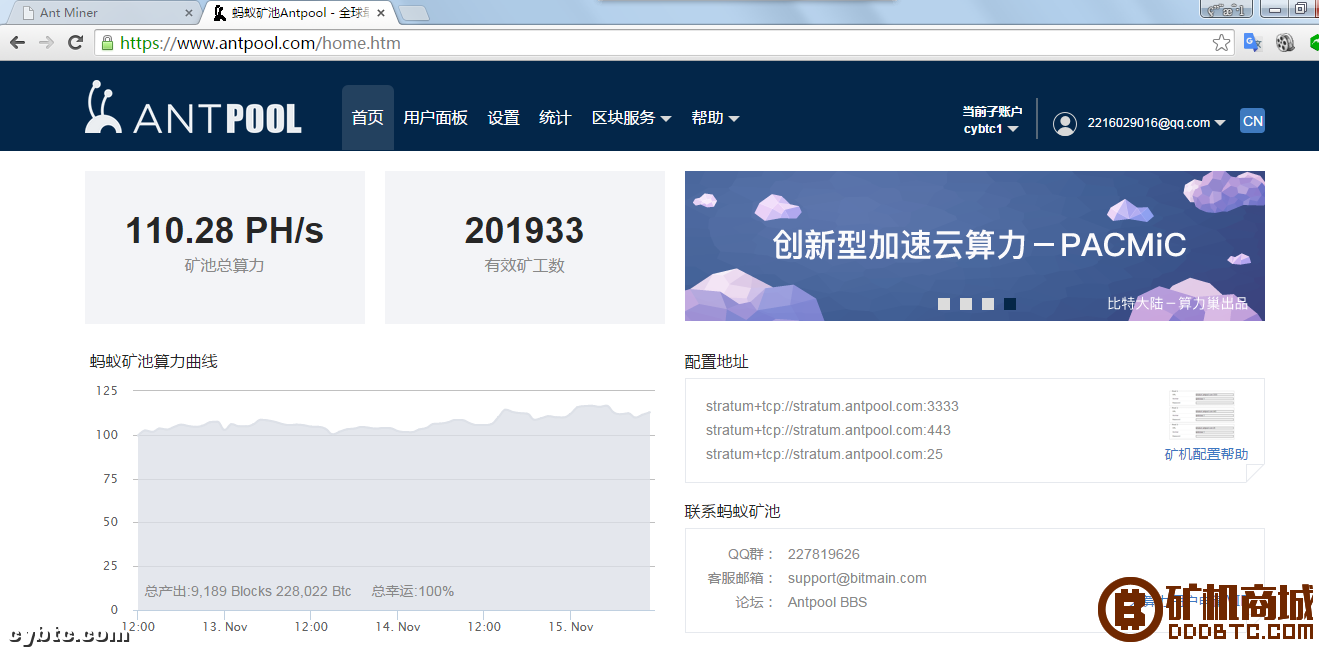The image size is (1319, 650).
Task: Click the QQ group number 227819626
Action: click(824, 554)
